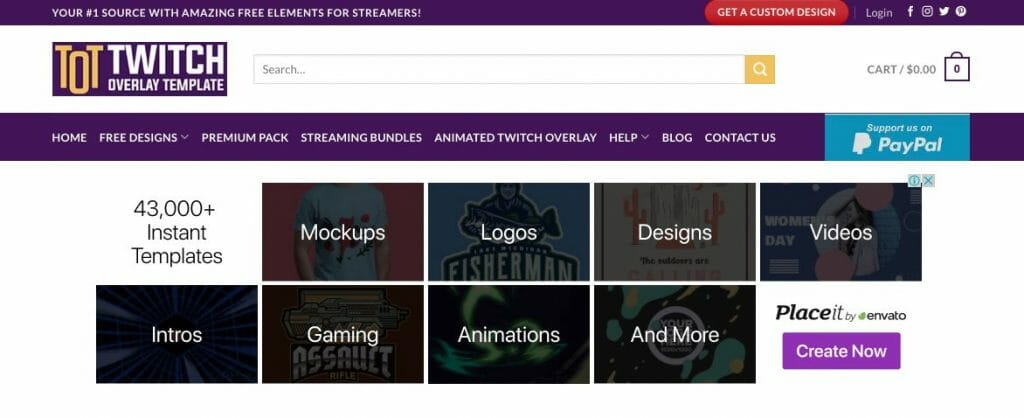Click the yellow search magnifier button
1024x418 pixels.
click(x=760, y=69)
